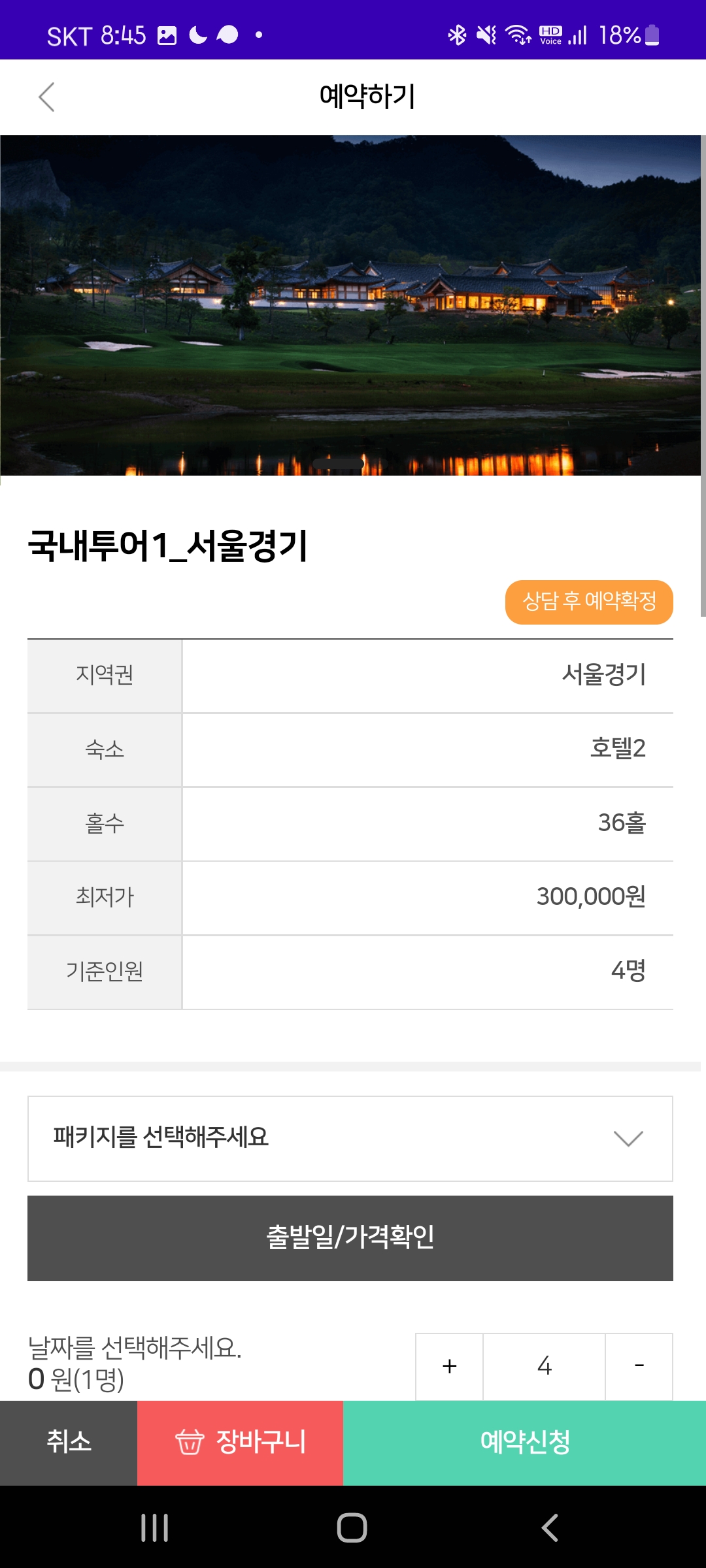Tap 상담 후 예약확정 orange badge
The width and height of the screenshot is (706, 1568).
588,602
